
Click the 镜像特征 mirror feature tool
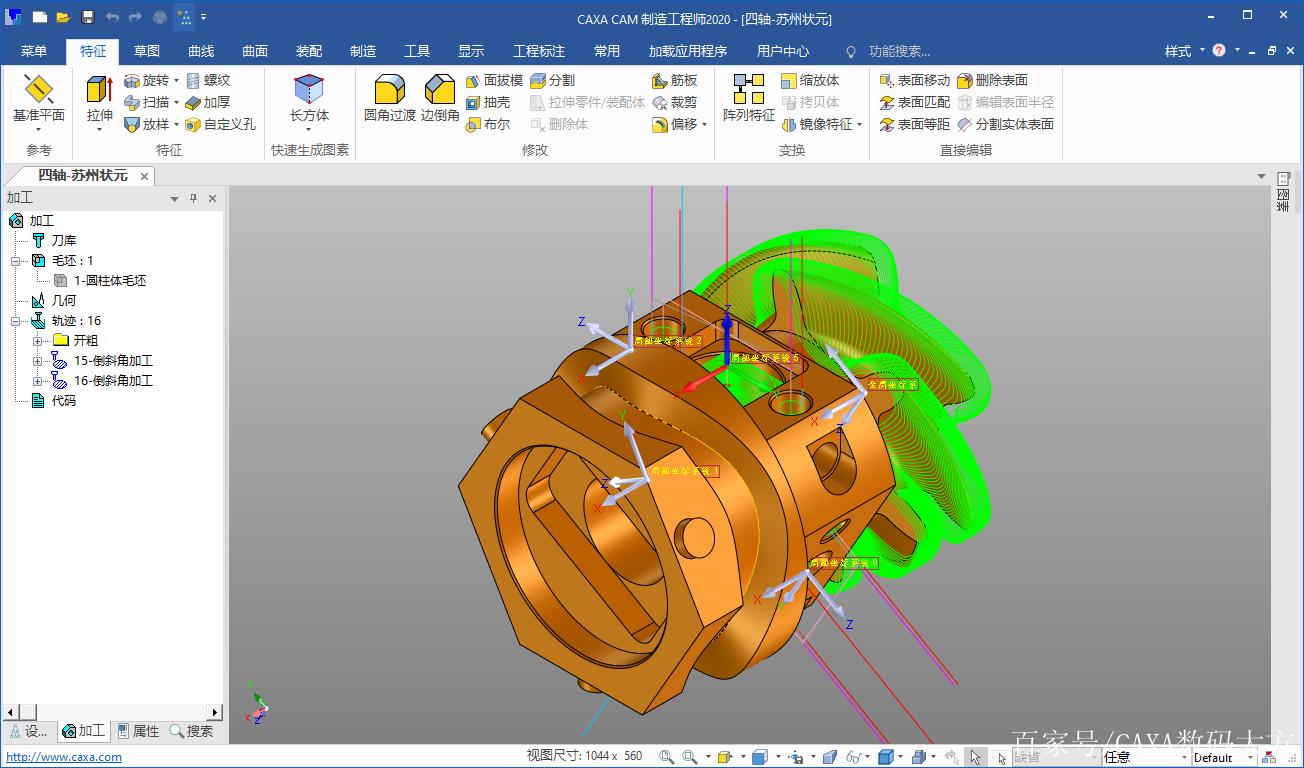[x=817, y=124]
